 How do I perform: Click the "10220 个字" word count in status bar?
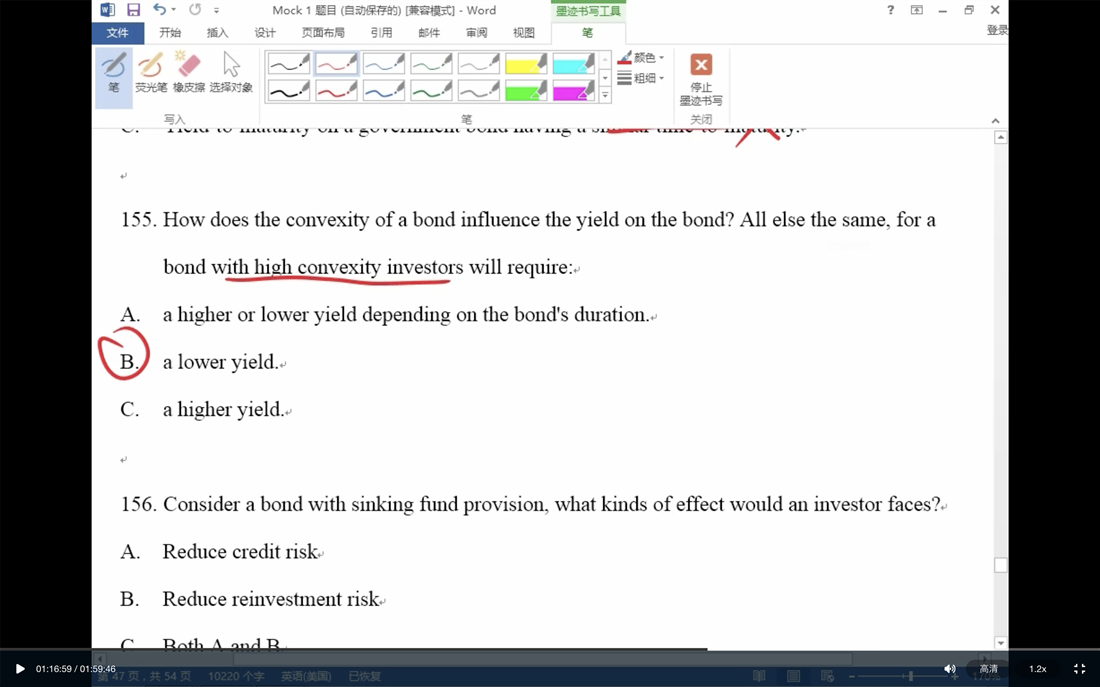236,676
